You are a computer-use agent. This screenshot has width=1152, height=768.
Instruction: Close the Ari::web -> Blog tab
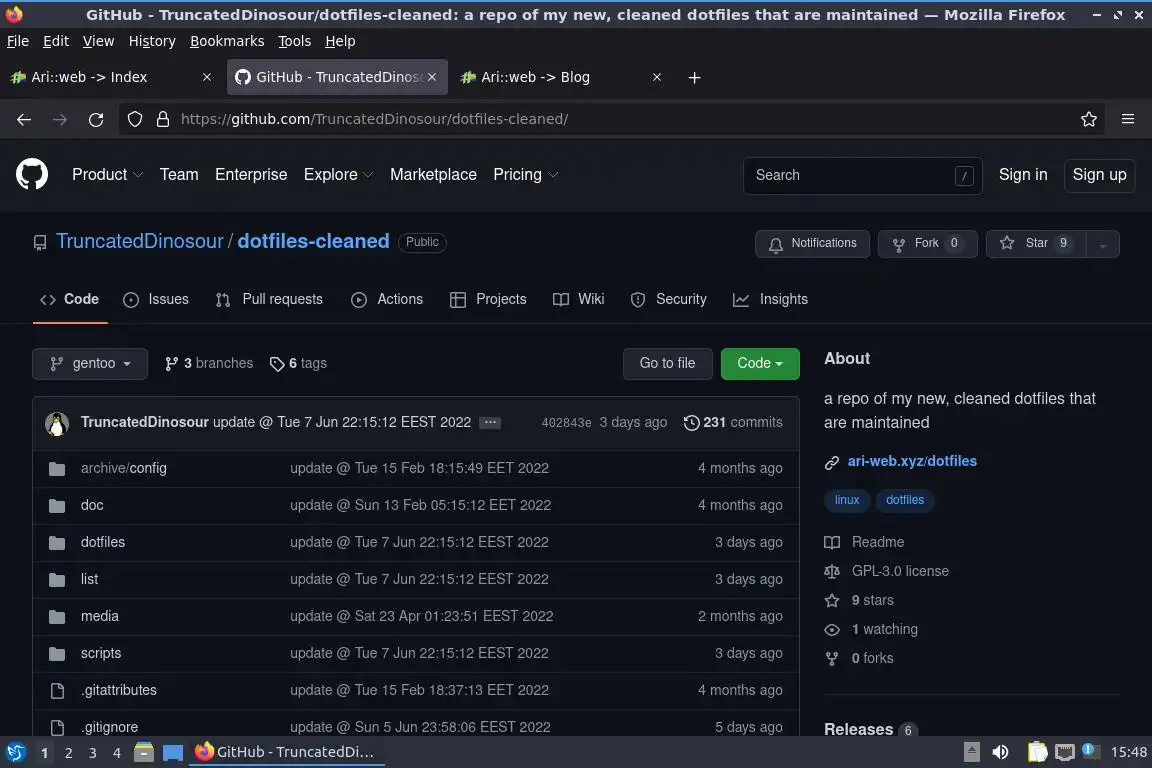pos(657,77)
